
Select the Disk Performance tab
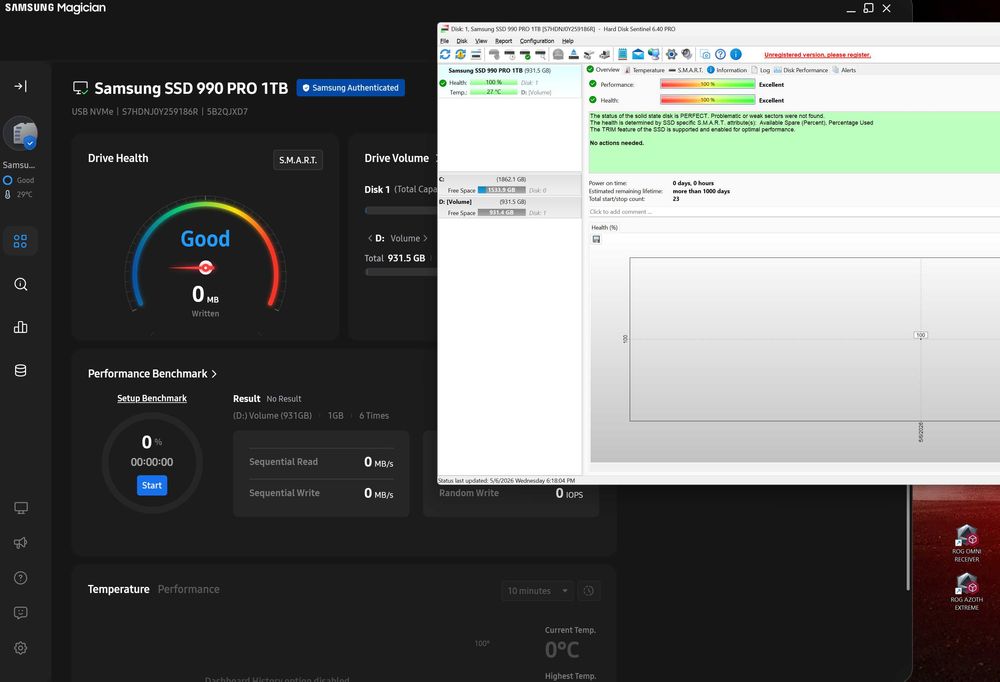[801, 70]
